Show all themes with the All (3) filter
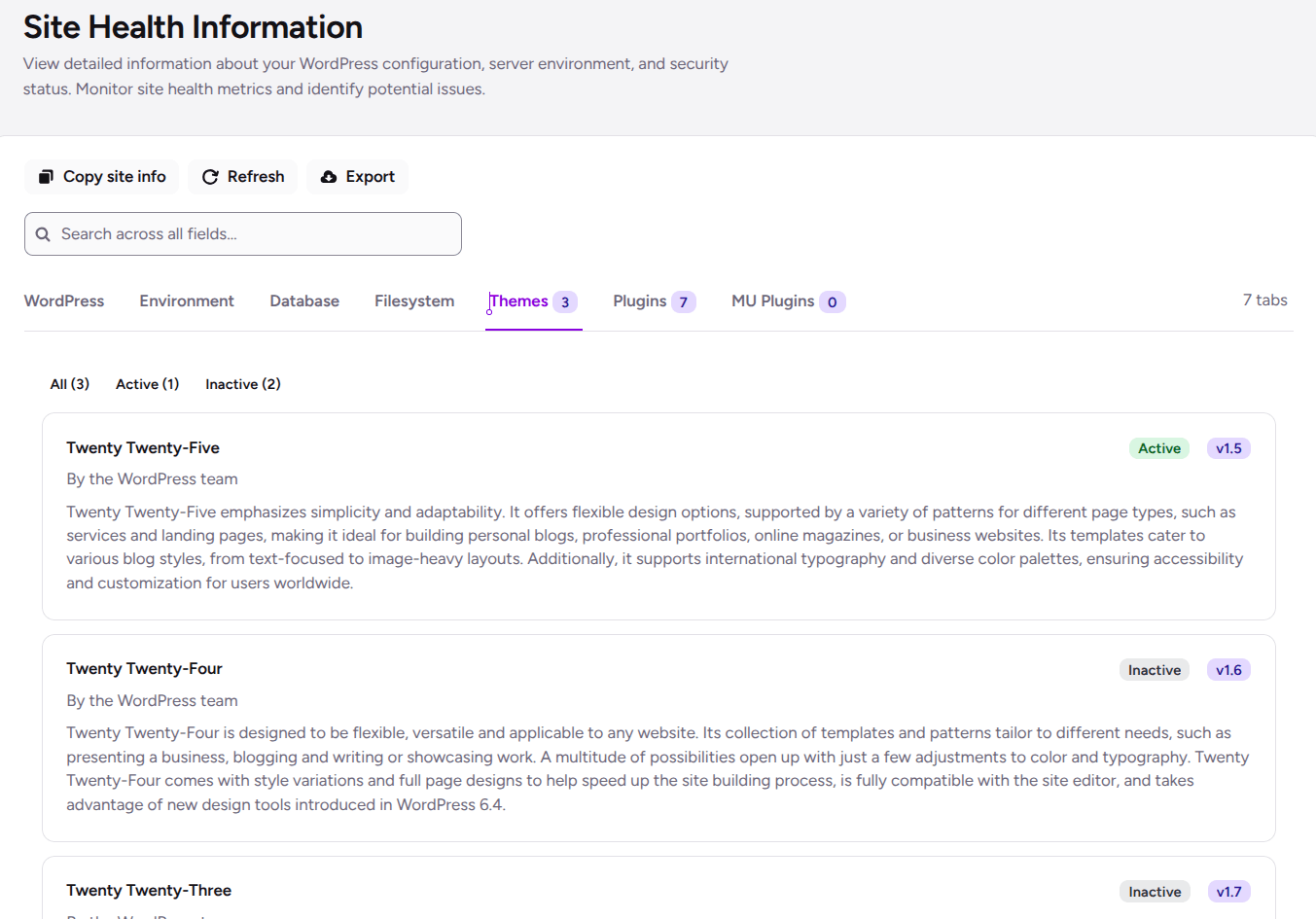 (x=70, y=384)
